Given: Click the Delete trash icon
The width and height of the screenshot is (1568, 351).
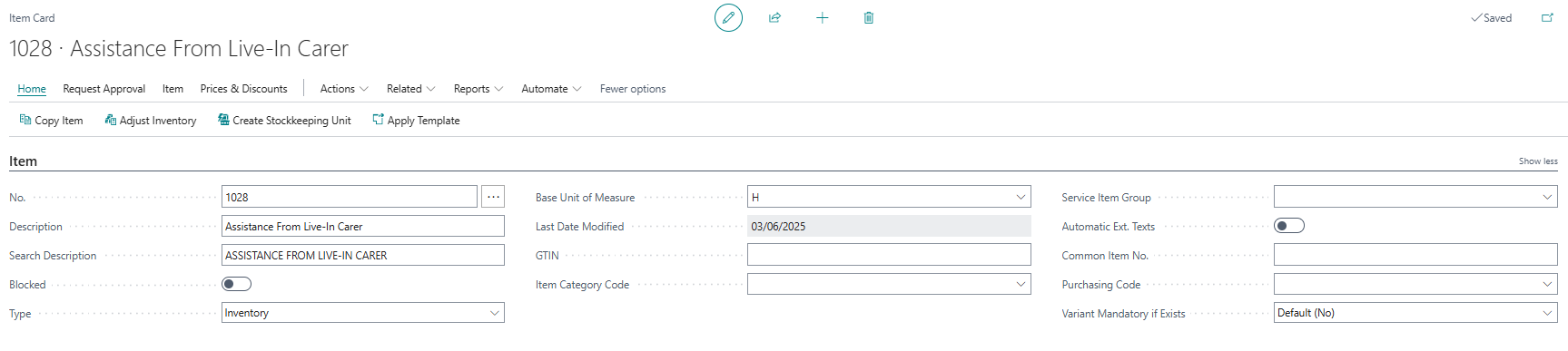Looking at the screenshot, I should [x=869, y=17].
